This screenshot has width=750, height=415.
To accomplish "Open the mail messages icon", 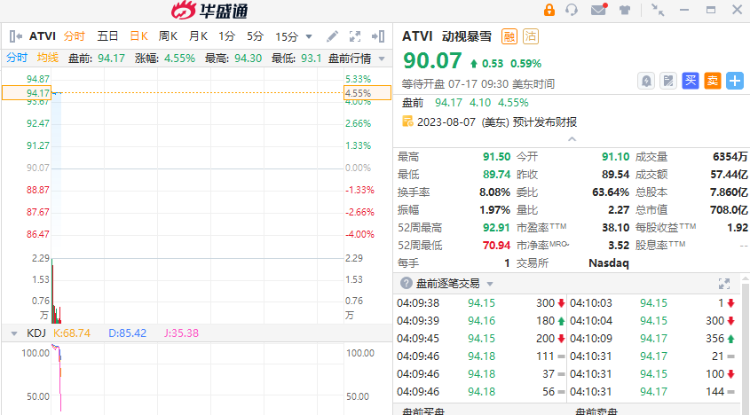I will pyautogui.click(x=599, y=10).
